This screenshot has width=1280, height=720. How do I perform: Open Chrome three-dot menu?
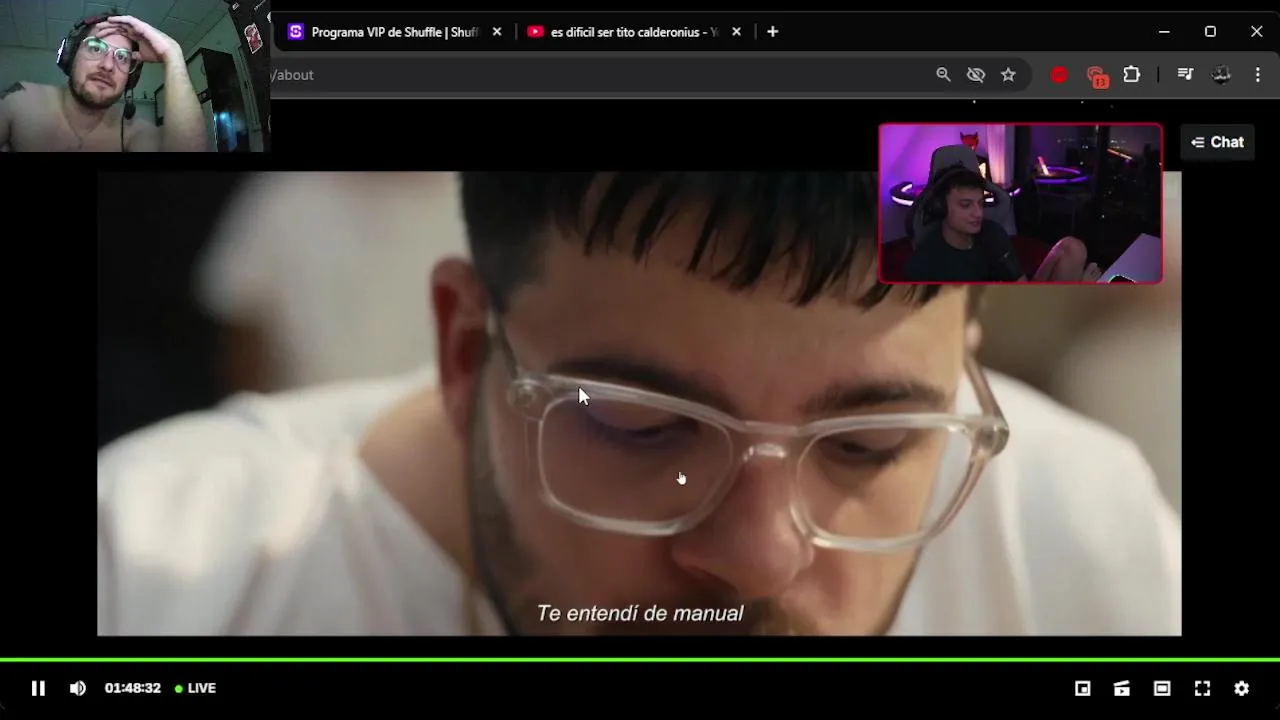coord(1258,75)
